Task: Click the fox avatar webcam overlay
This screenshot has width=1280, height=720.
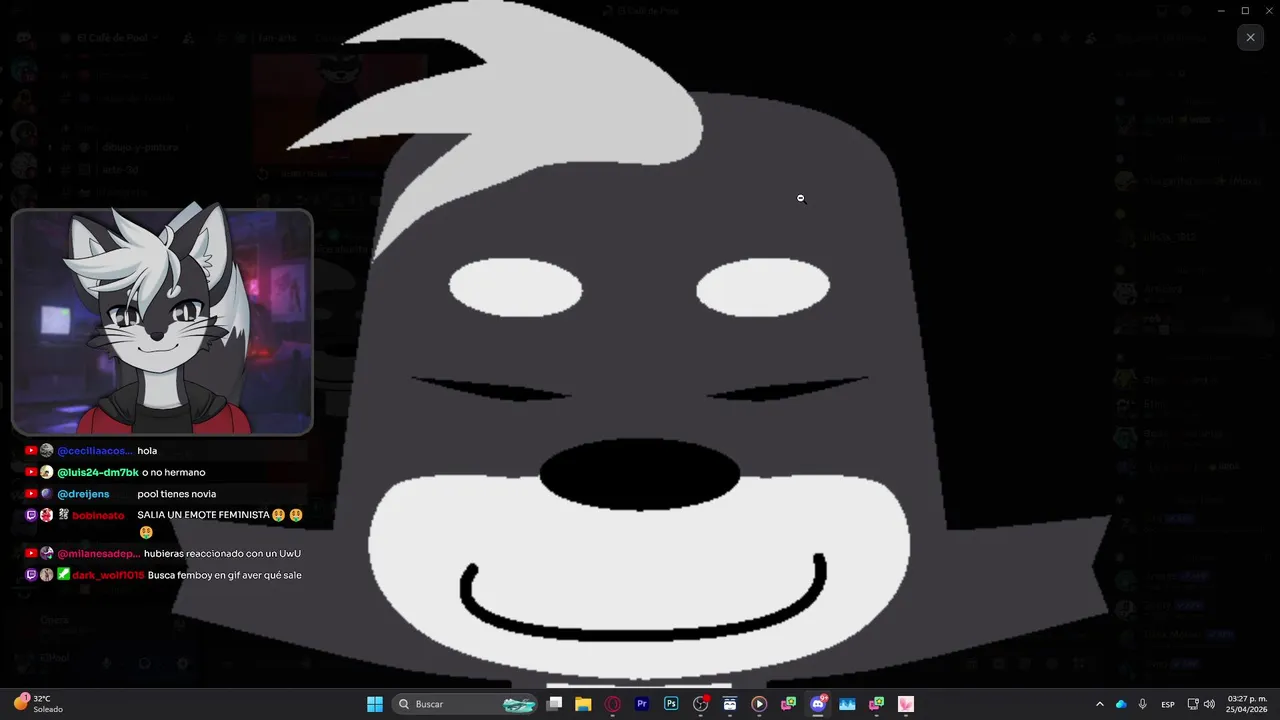Action: tap(162, 322)
